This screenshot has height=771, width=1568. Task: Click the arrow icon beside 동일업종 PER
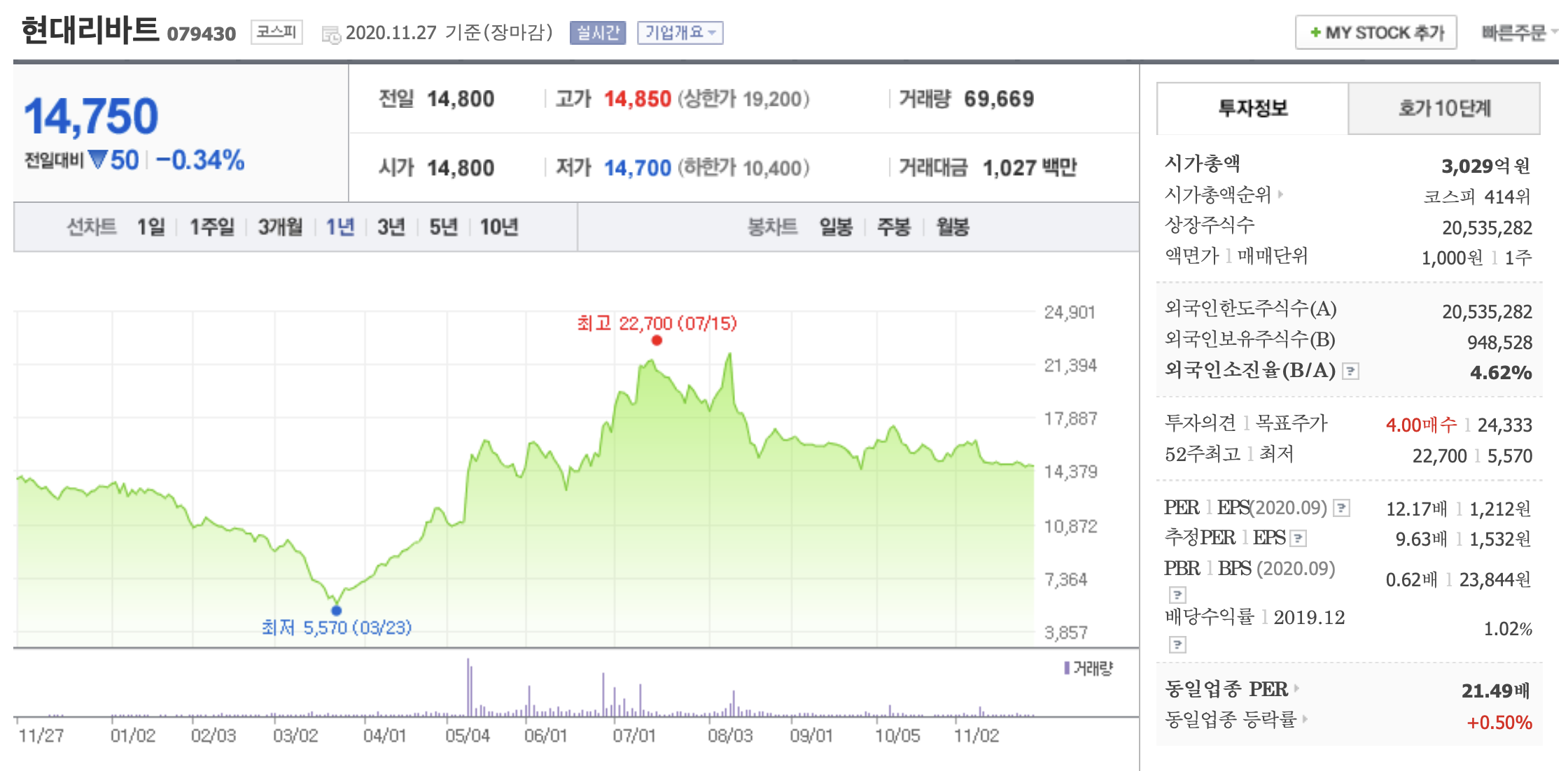coord(1297,688)
